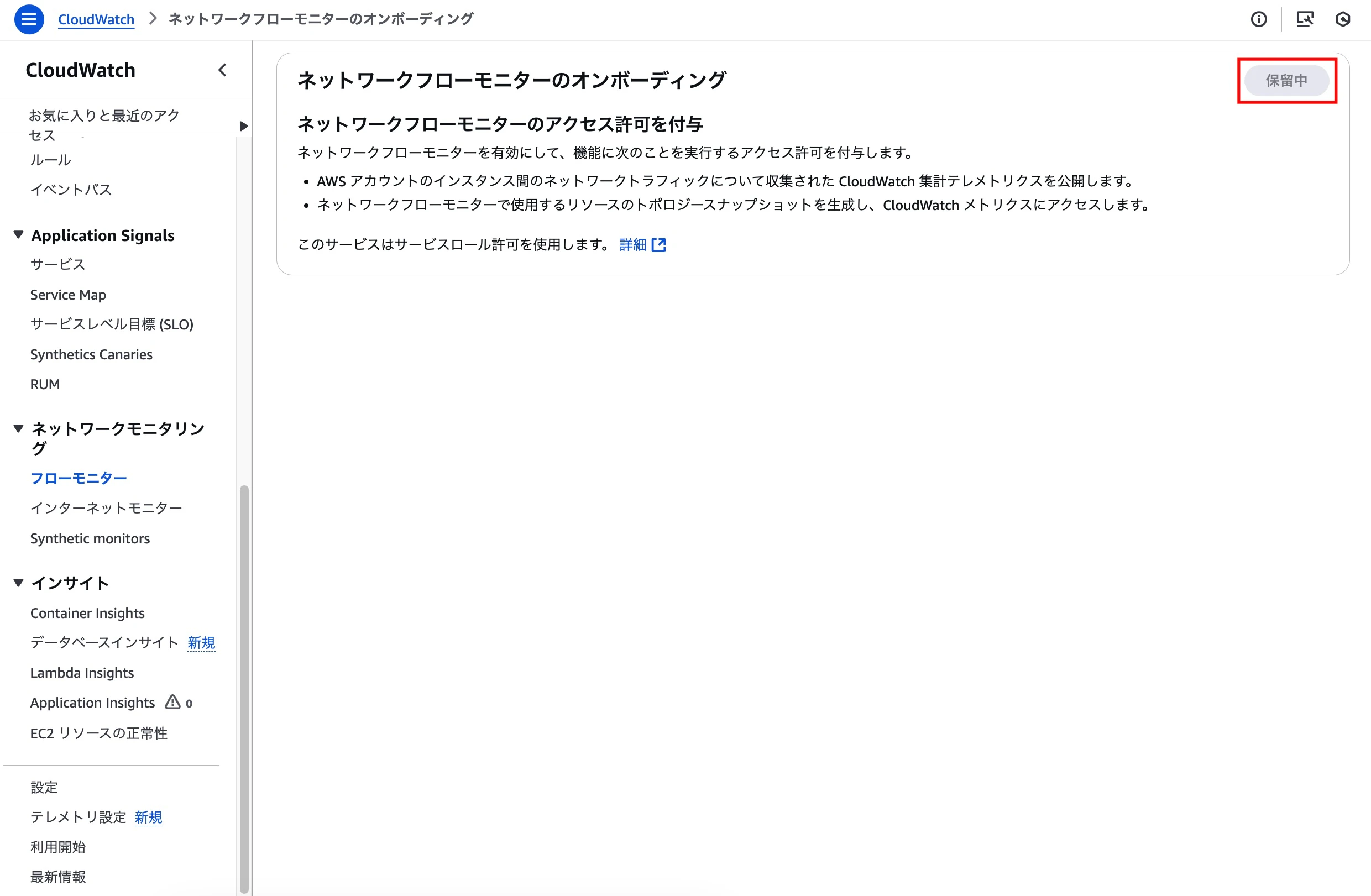Click the 新規 badge beside テレメトリ設定

pyautogui.click(x=149, y=817)
